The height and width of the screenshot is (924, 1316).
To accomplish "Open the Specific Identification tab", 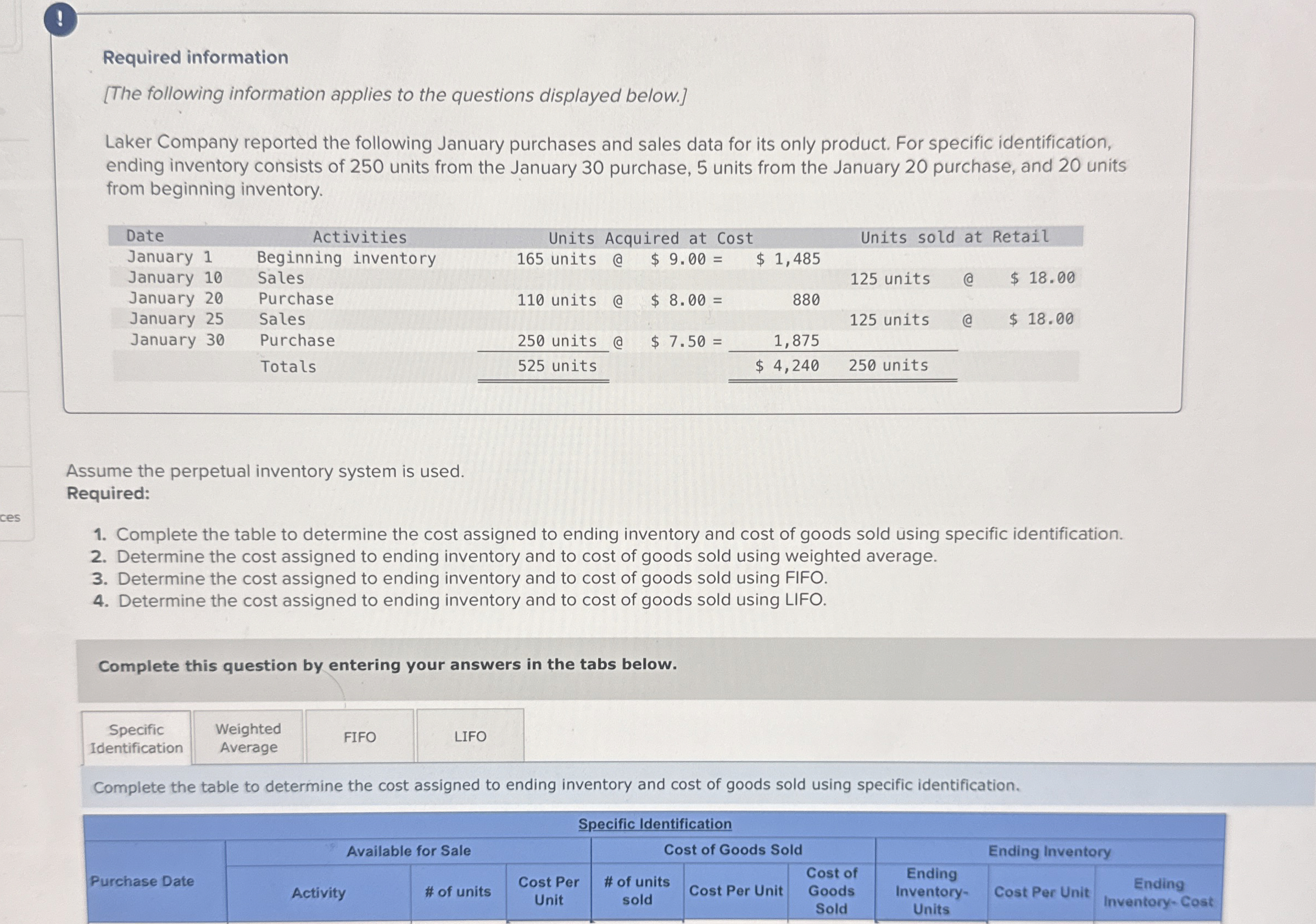I will (x=136, y=738).
